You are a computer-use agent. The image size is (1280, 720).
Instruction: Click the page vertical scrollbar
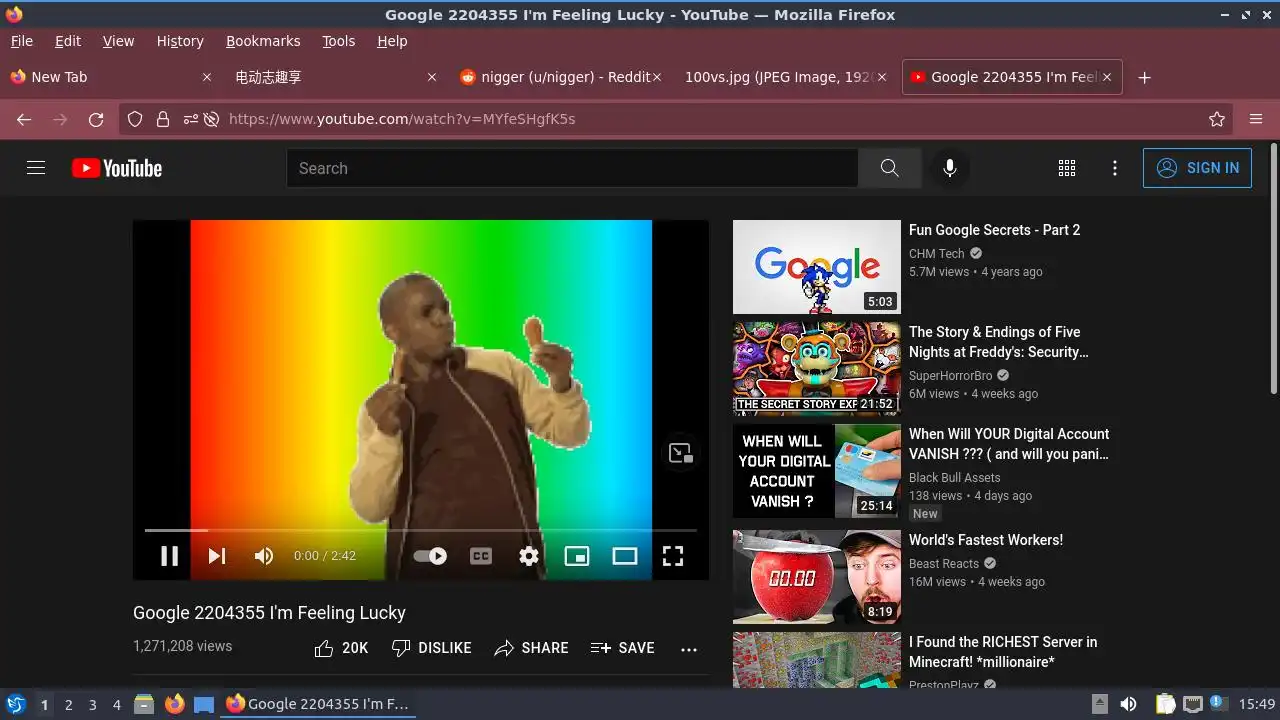click(1273, 268)
